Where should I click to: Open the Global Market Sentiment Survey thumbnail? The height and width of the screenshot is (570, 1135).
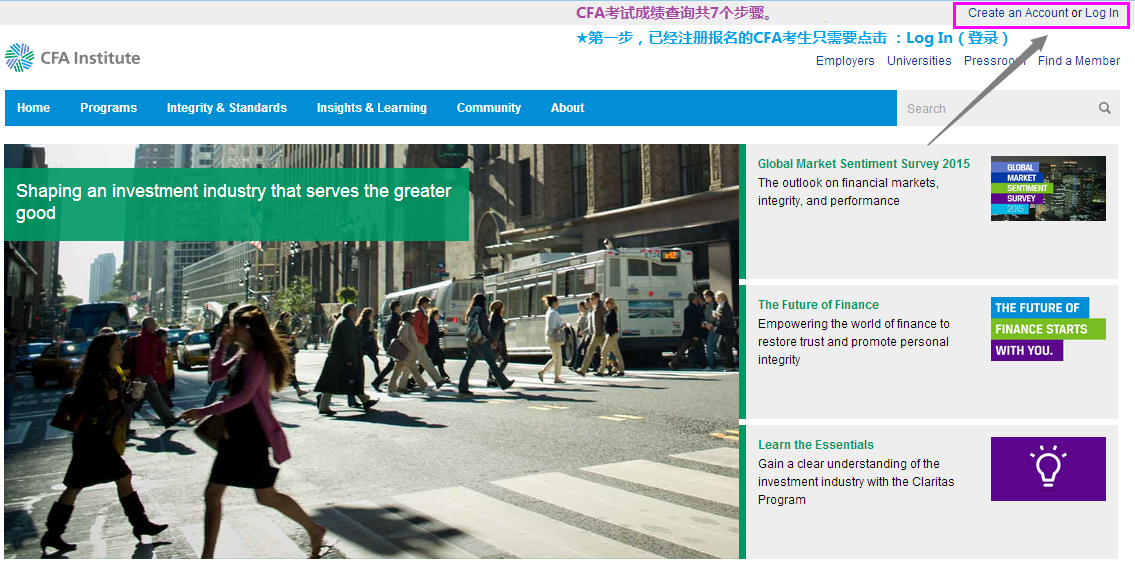click(1047, 188)
